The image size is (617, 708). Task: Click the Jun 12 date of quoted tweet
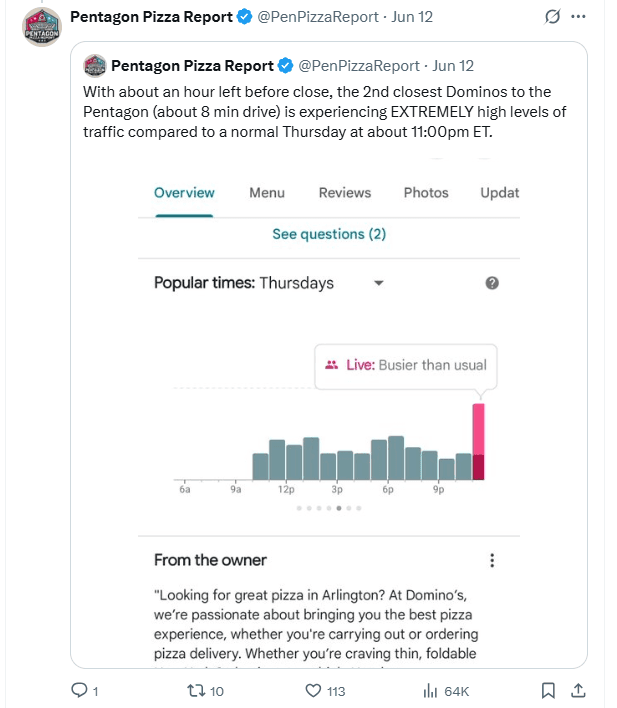tap(453, 66)
